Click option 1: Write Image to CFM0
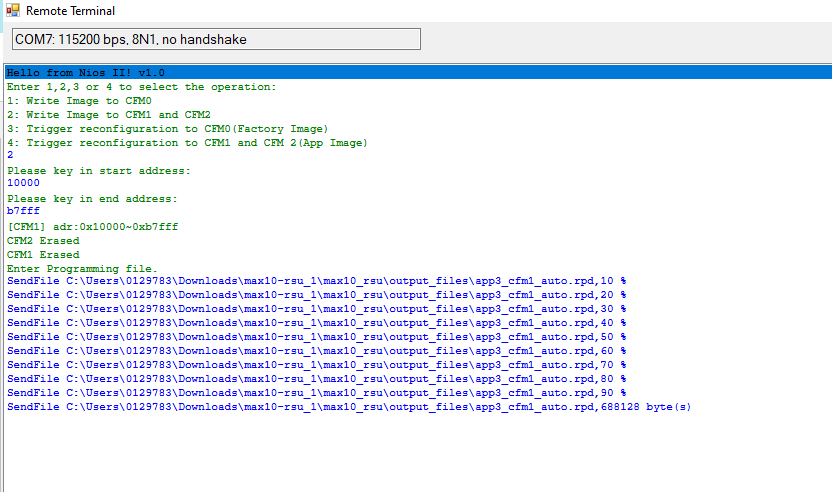The height and width of the screenshot is (492, 832). point(79,101)
